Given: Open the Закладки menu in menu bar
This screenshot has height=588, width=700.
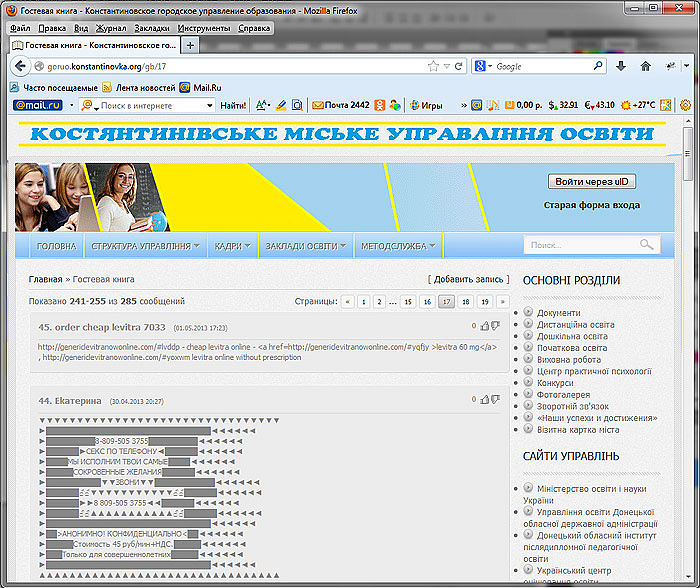Looking at the screenshot, I should 151,28.
